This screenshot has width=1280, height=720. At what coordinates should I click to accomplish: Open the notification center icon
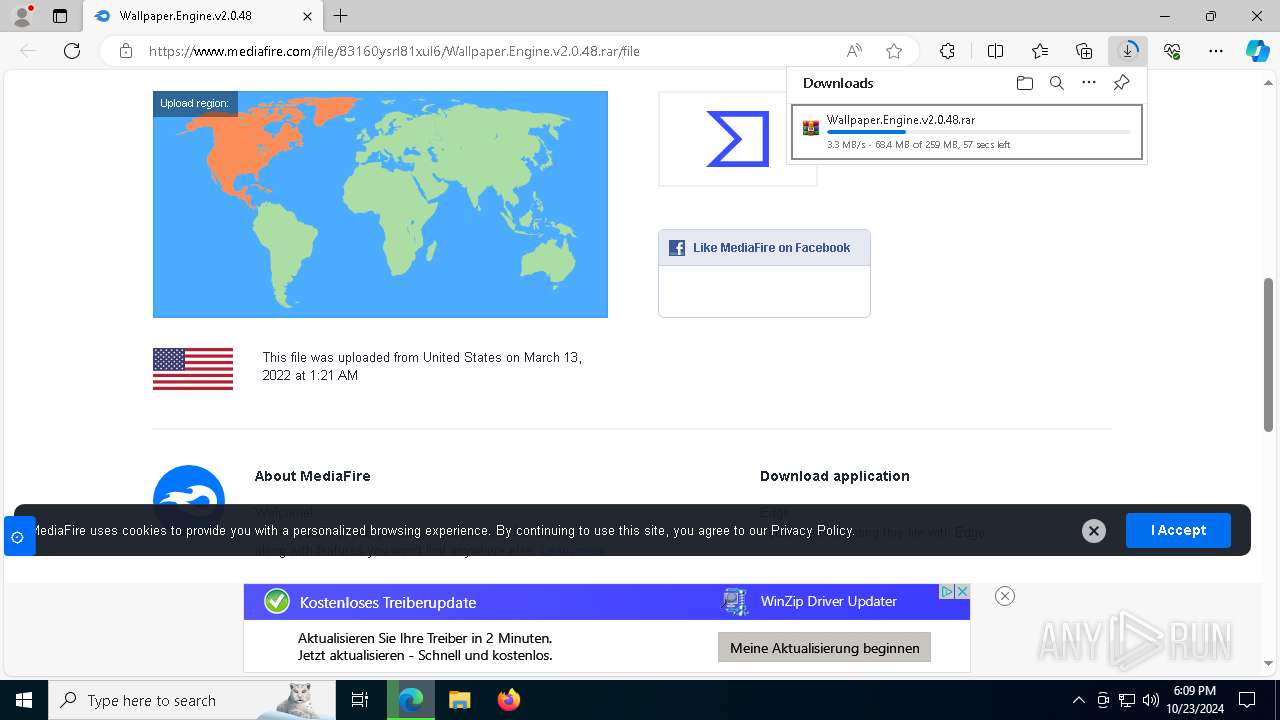pos(1247,700)
